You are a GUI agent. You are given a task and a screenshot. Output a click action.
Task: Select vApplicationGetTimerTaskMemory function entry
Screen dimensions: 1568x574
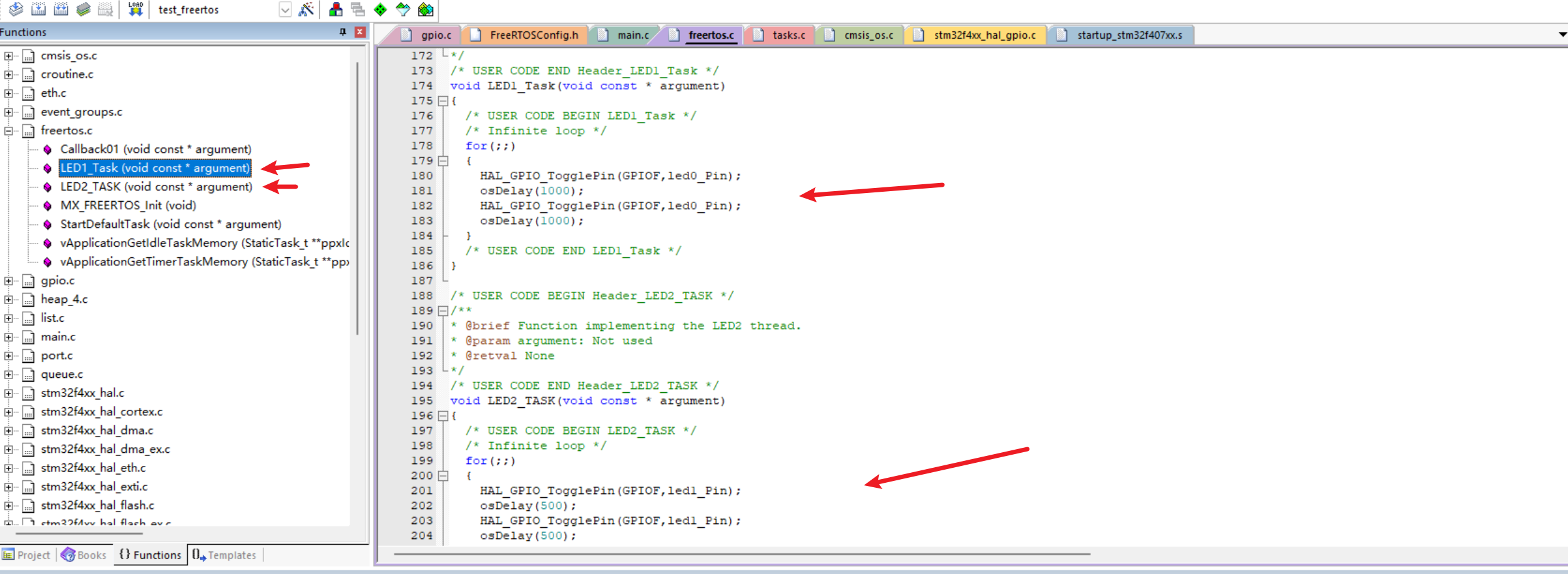(204, 262)
